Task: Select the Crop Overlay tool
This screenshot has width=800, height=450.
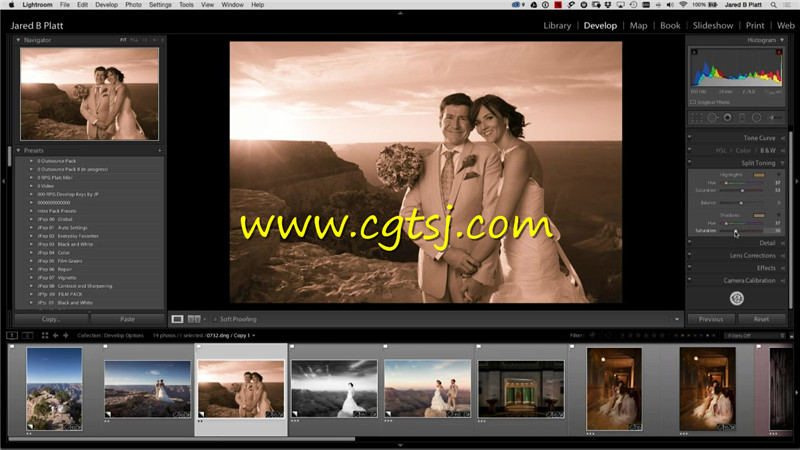Action: [x=696, y=118]
